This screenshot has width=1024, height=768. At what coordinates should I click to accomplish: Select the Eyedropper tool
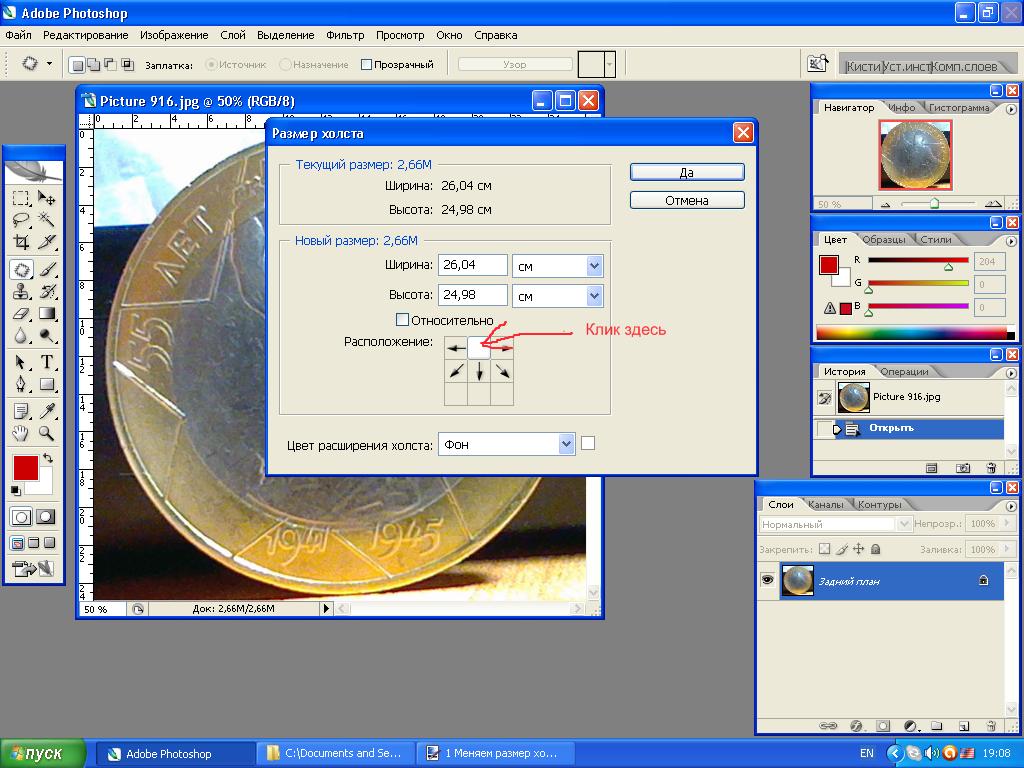(x=46, y=410)
